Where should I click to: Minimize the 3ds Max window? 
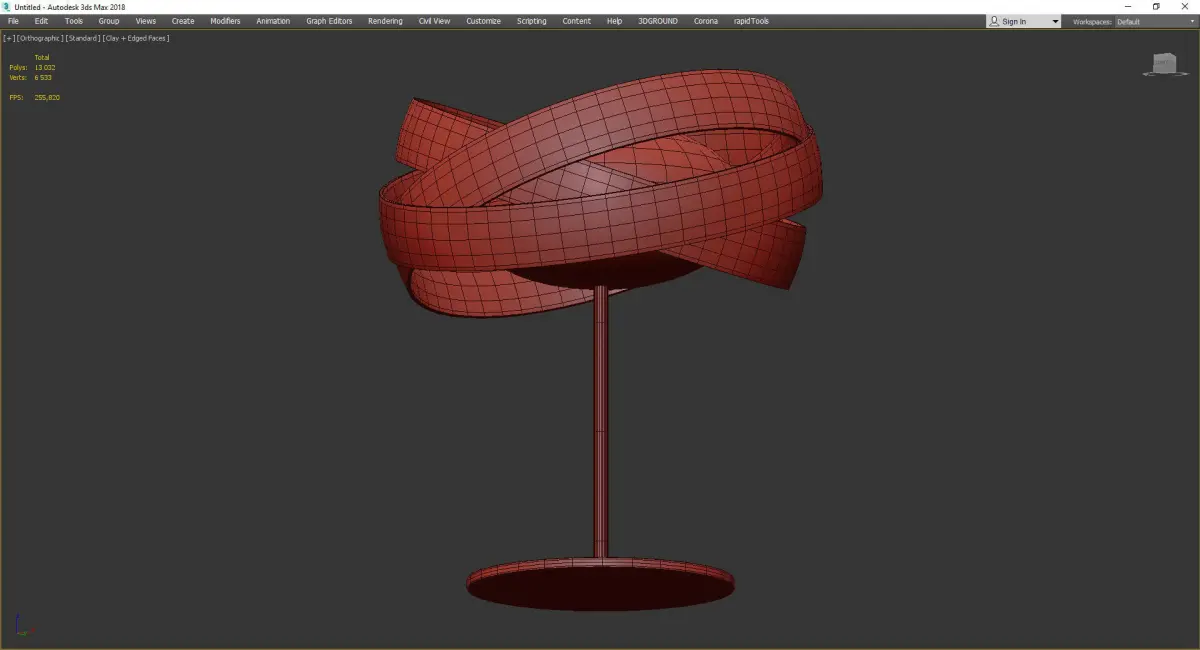click(x=1129, y=7)
